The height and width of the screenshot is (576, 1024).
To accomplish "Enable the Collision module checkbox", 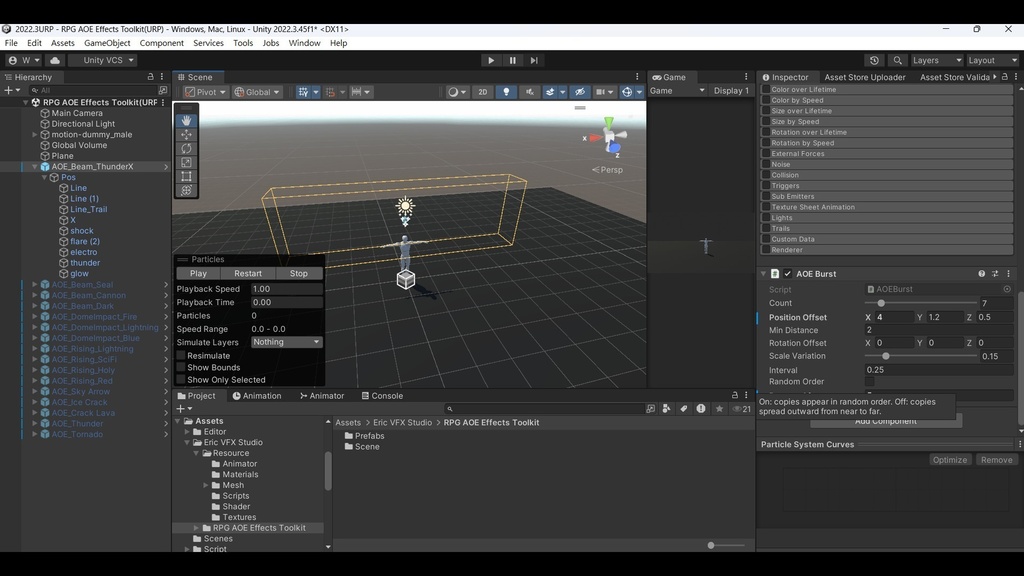I will [x=765, y=175].
